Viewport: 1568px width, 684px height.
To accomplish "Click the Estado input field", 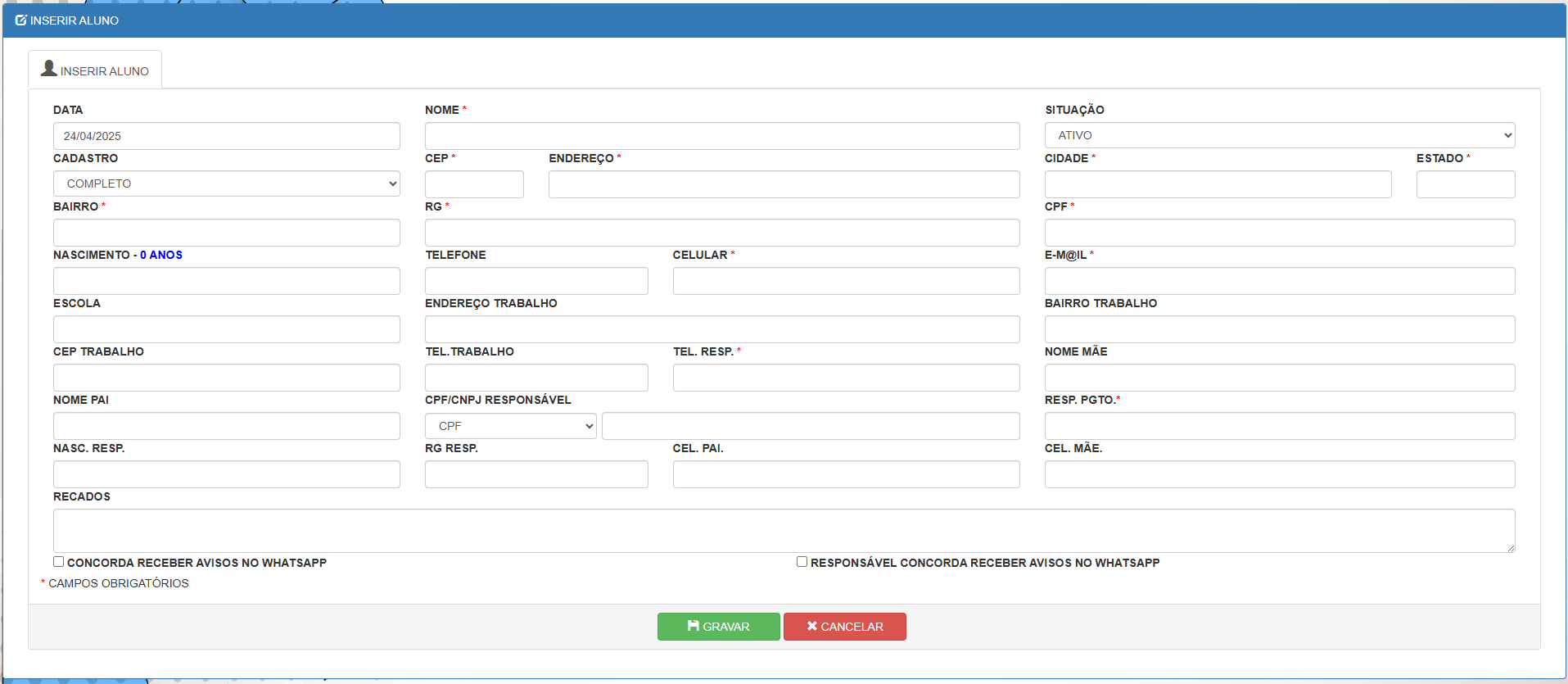I will pos(1465,184).
